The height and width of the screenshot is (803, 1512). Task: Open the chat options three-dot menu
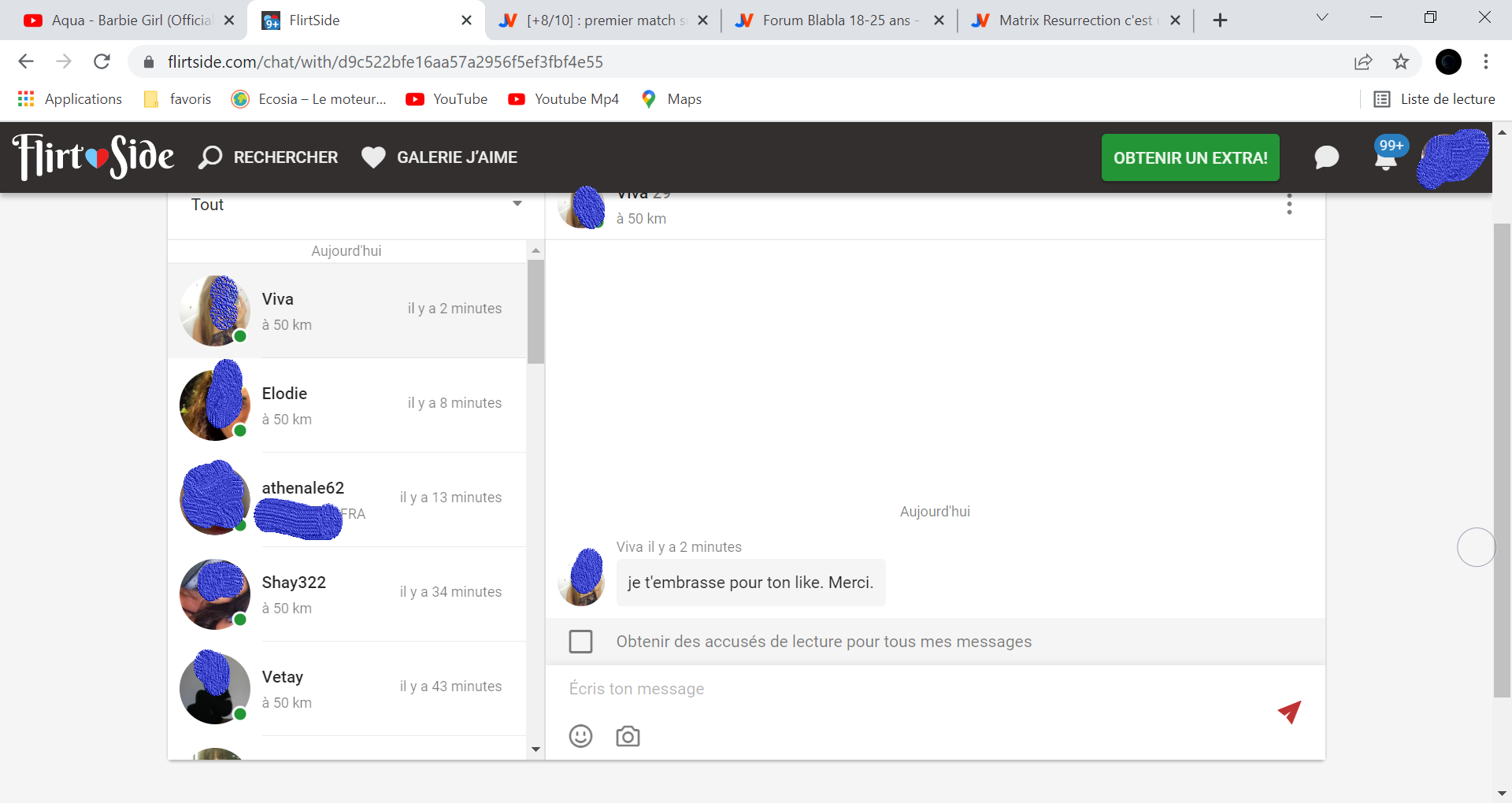(1289, 205)
